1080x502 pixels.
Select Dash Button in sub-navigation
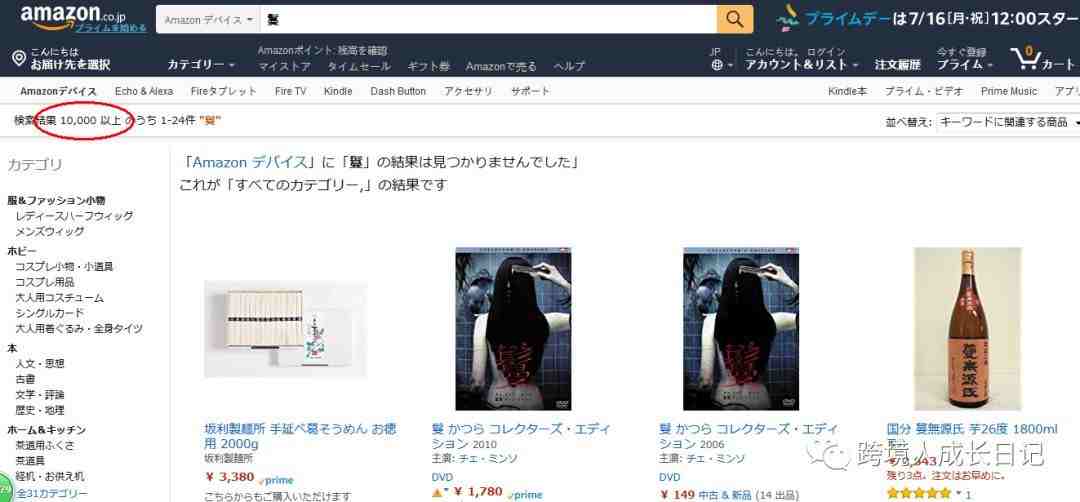398,91
